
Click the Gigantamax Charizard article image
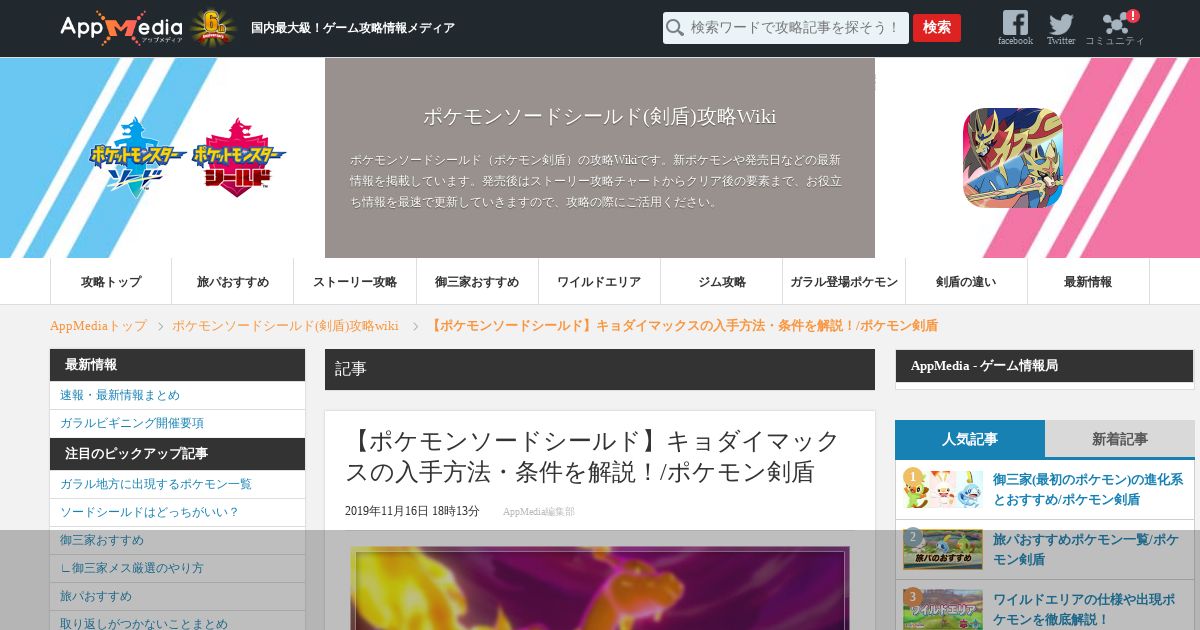600,588
